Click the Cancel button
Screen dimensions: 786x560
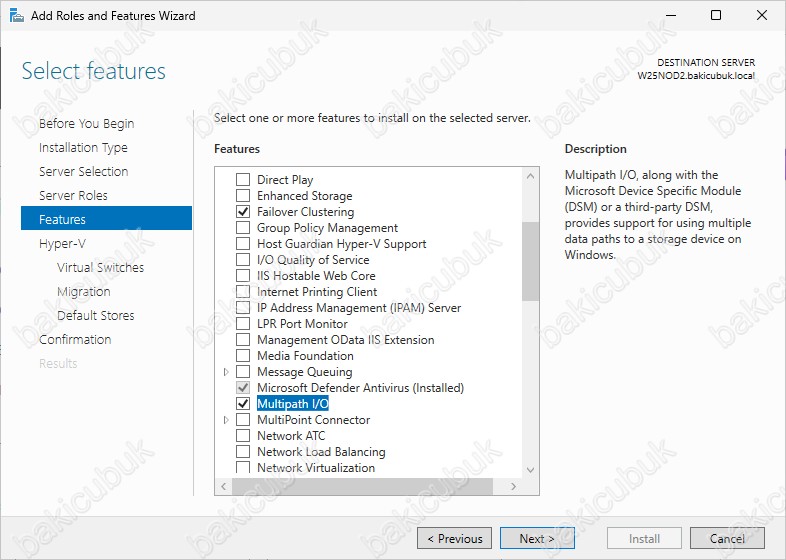[x=727, y=538]
